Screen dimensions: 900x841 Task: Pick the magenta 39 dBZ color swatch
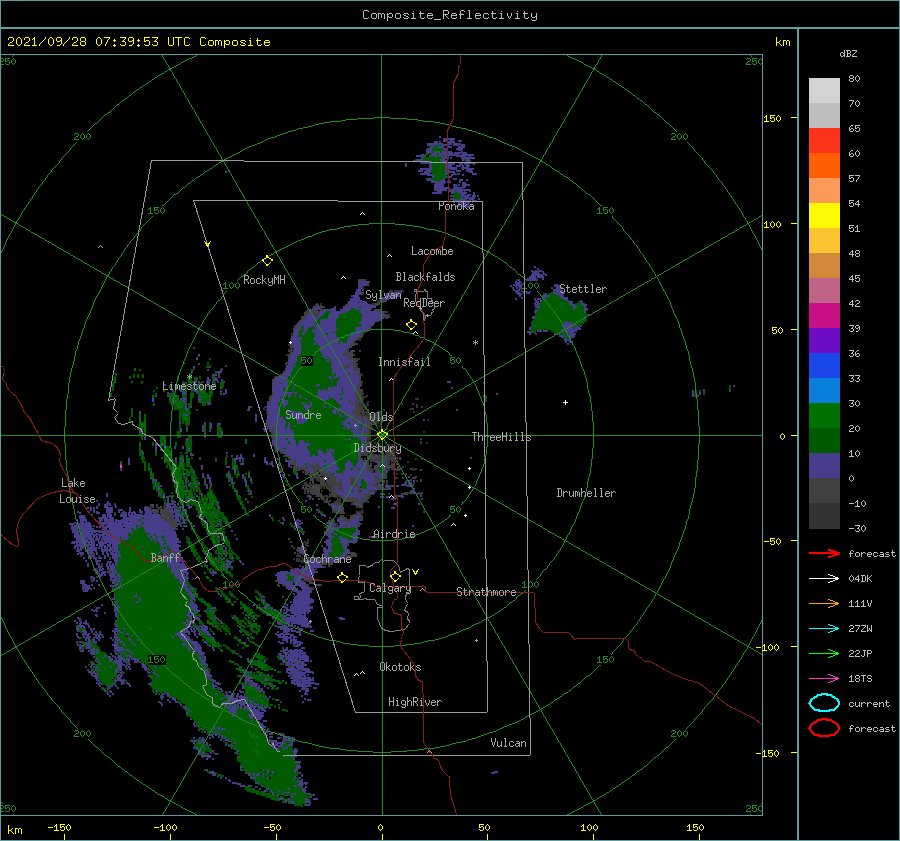[824, 315]
